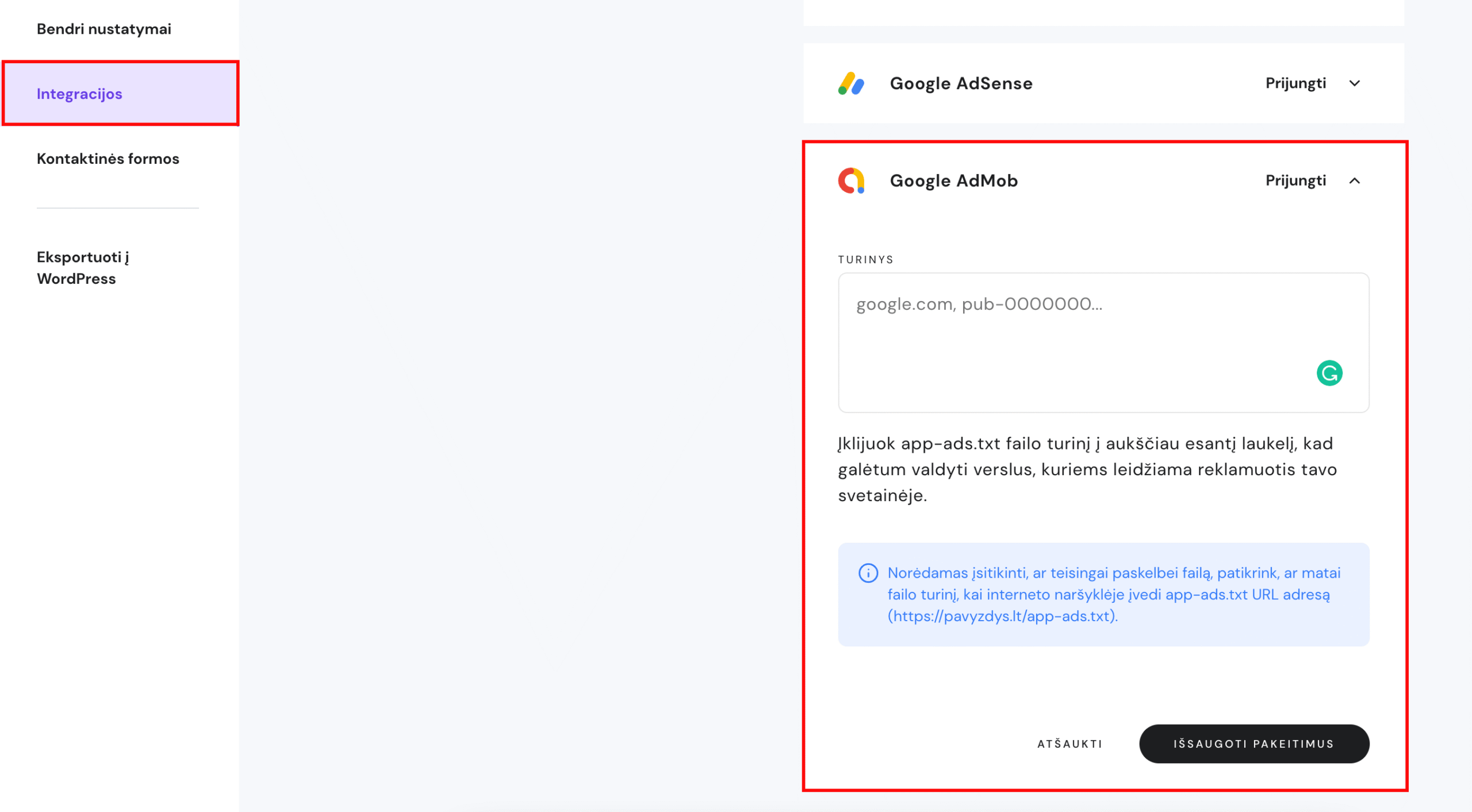Click the Google AdMob logo icon
This screenshot has height=812, width=1472.
click(851, 180)
